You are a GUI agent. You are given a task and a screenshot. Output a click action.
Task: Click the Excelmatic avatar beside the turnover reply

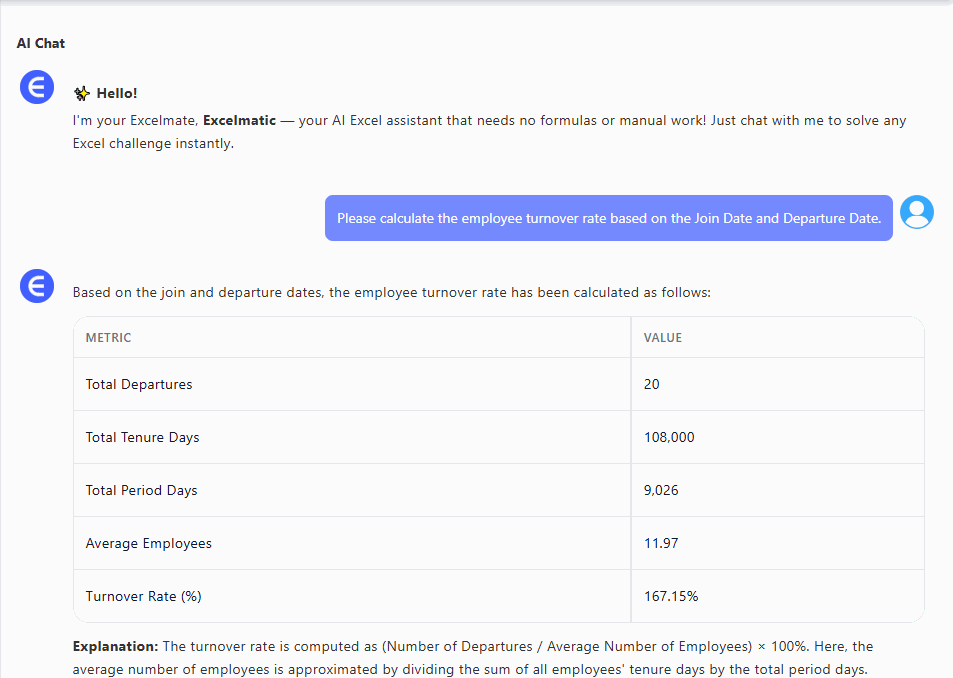point(37,287)
